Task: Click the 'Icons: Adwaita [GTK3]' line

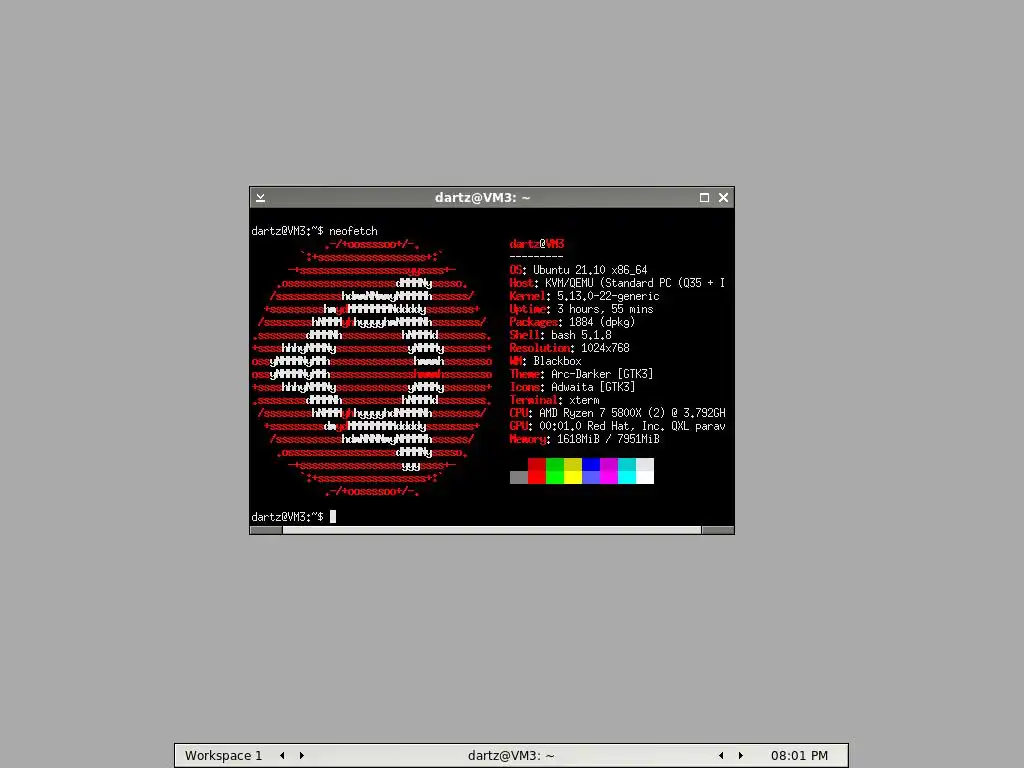Action: (x=572, y=387)
